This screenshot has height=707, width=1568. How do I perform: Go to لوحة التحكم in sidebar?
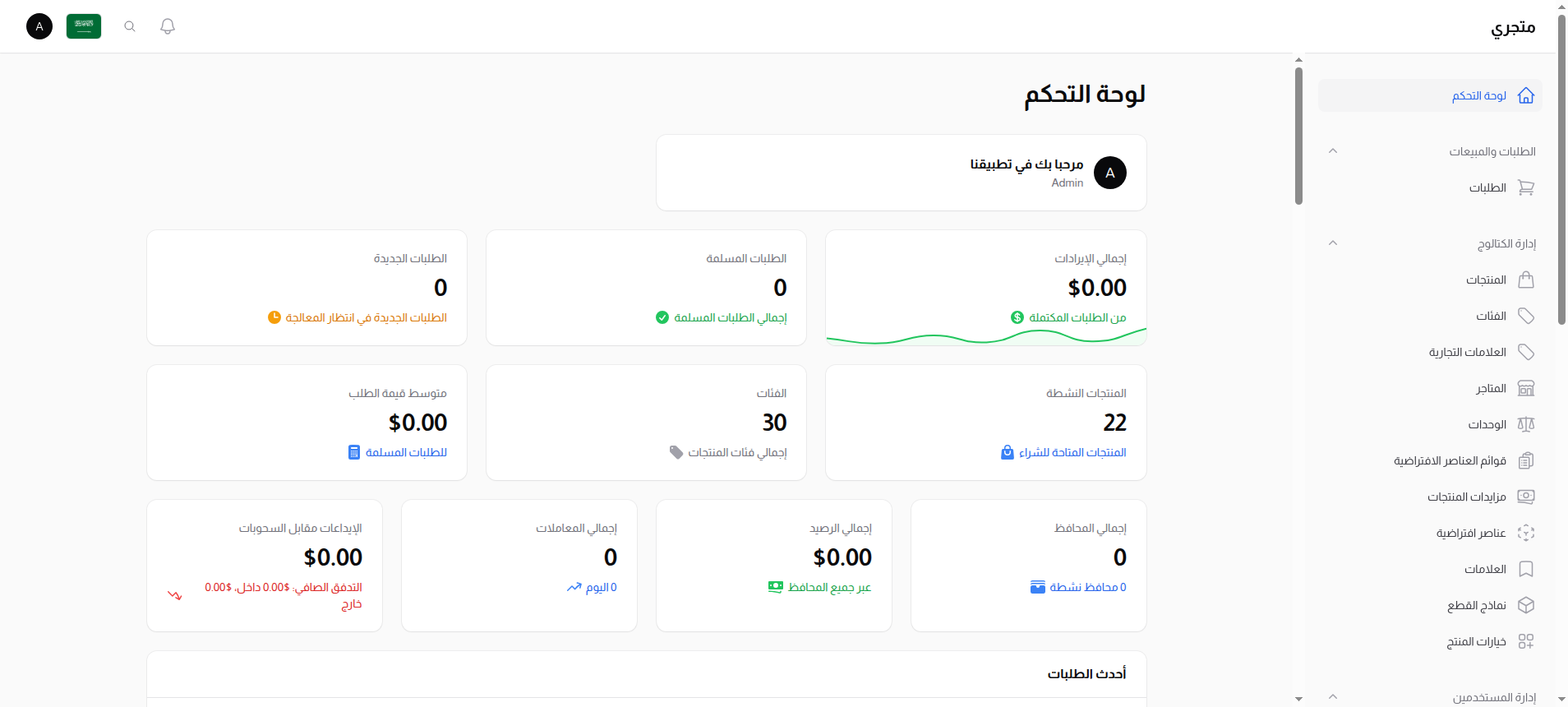coord(1479,95)
